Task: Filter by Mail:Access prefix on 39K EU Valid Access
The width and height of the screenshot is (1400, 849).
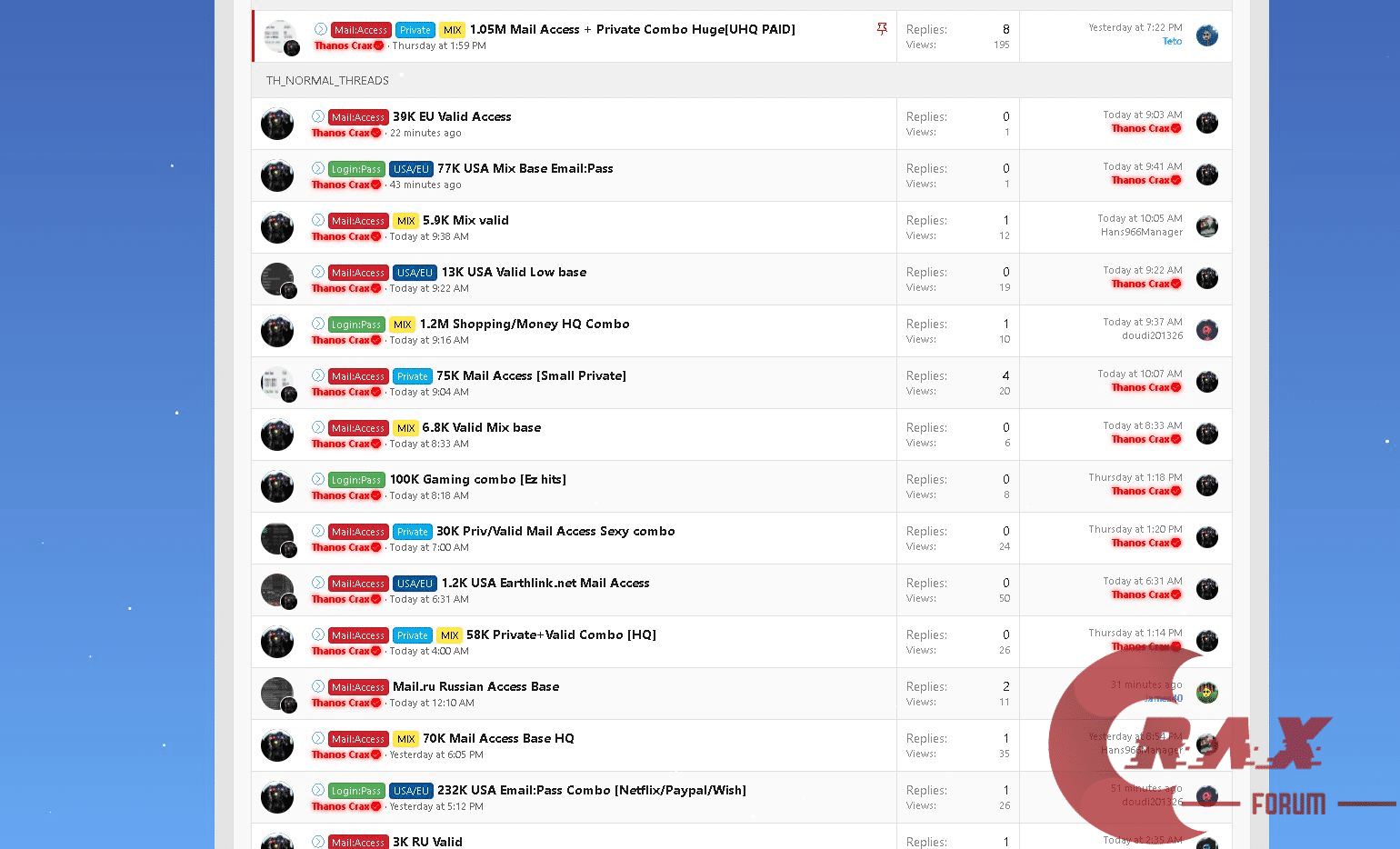Action: (x=358, y=117)
